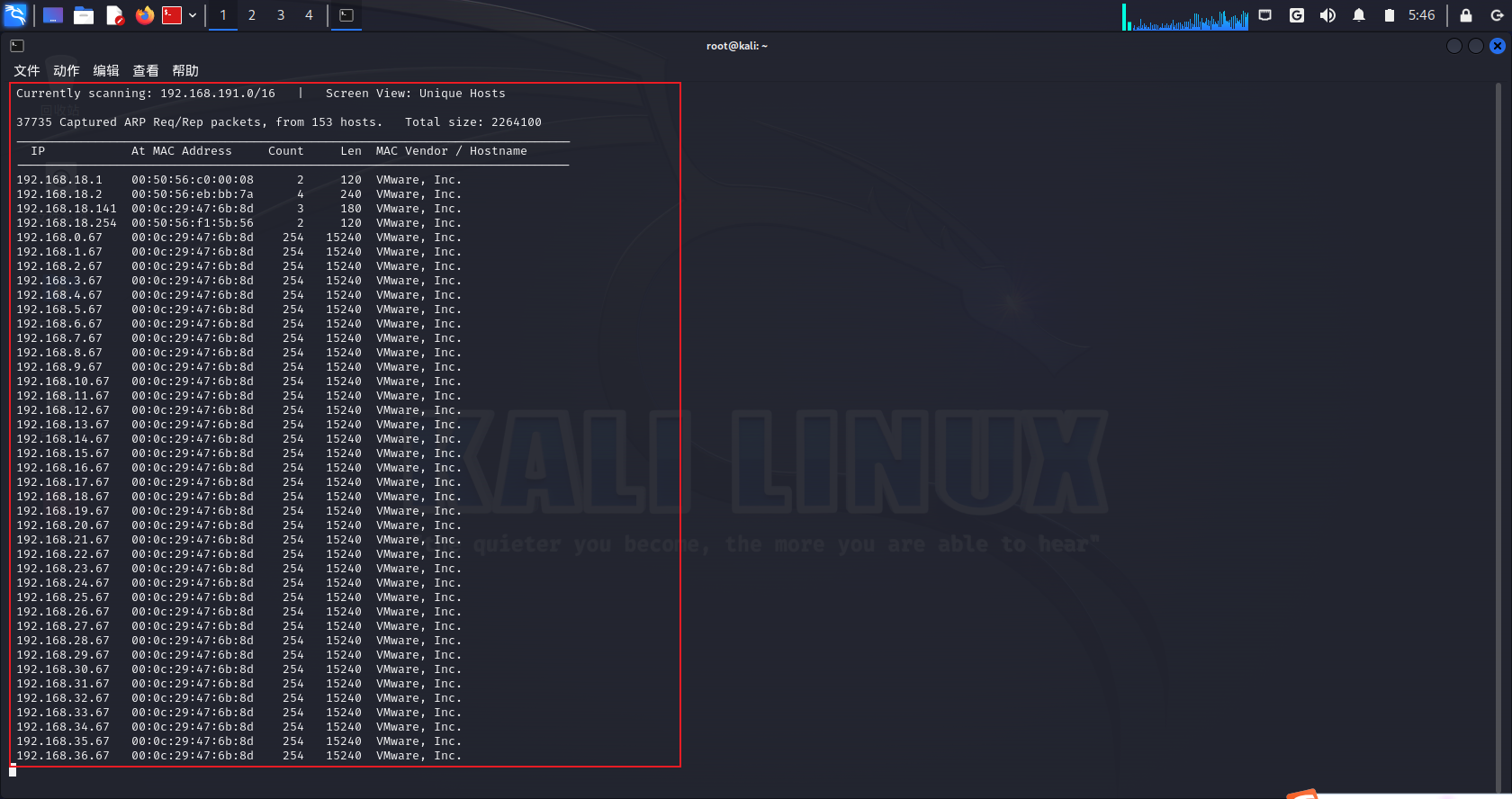Click the 'Currently scanning: 192.168.191.0/16' text
This screenshot has height=799, width=1512.
pos(146,94)
